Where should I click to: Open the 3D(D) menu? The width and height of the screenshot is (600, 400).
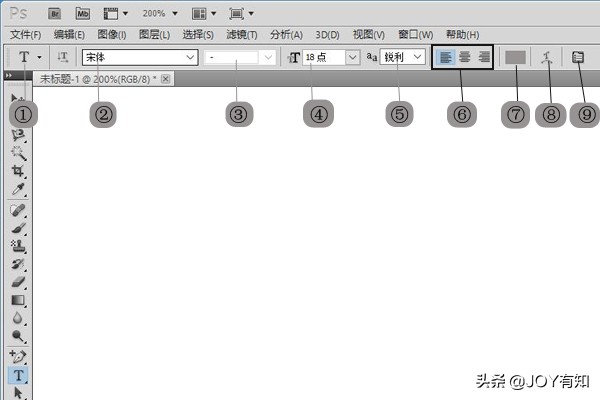pyautogui.click(x=327, y=35)
